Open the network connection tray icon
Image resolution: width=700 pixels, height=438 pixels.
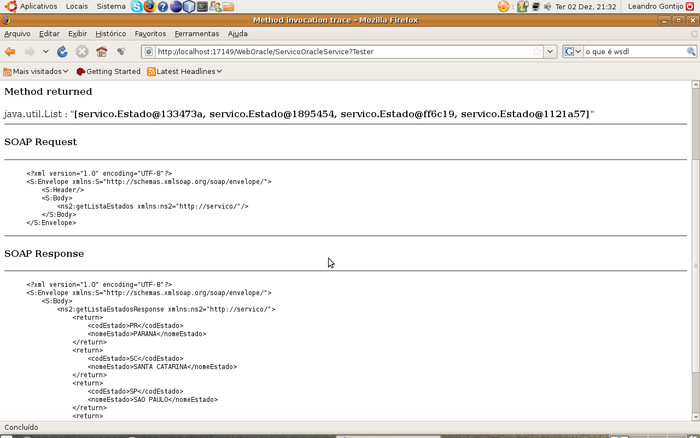tap(536, 7)
